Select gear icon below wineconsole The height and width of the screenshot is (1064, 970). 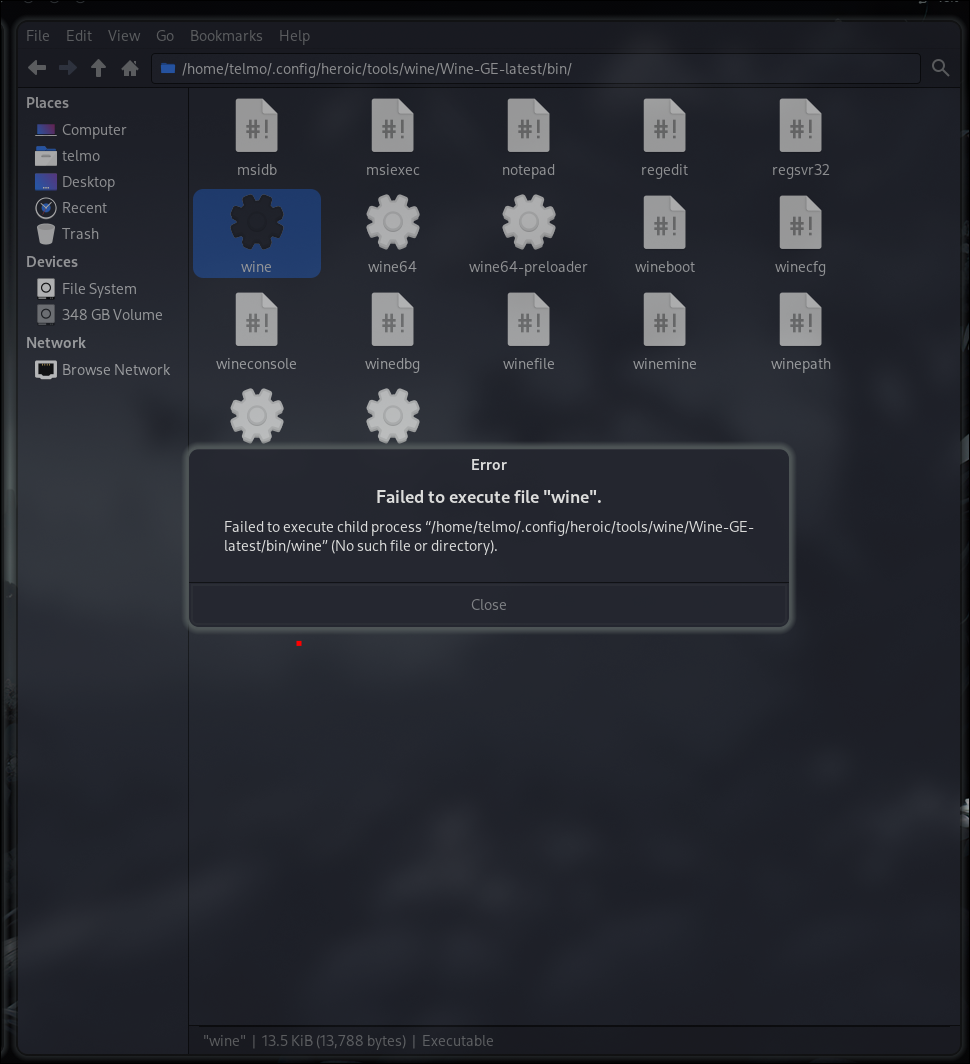[257, 415]
